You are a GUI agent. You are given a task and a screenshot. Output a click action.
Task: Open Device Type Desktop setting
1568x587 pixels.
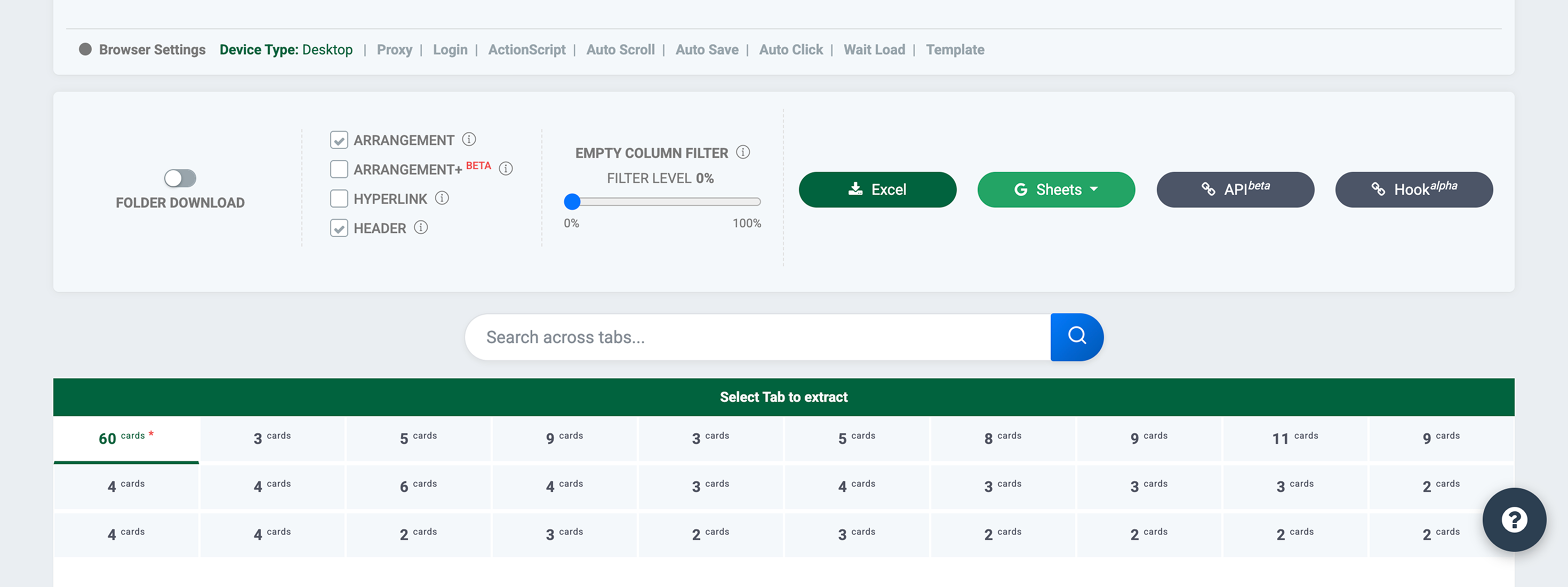coord(286,50)
